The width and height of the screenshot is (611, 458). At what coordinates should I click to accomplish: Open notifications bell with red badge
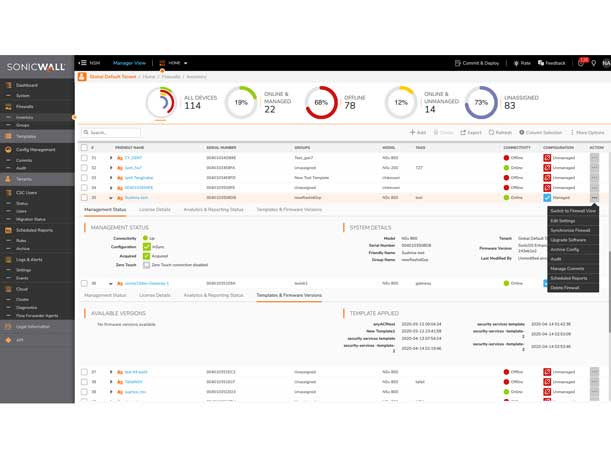[x=580, y=63]
